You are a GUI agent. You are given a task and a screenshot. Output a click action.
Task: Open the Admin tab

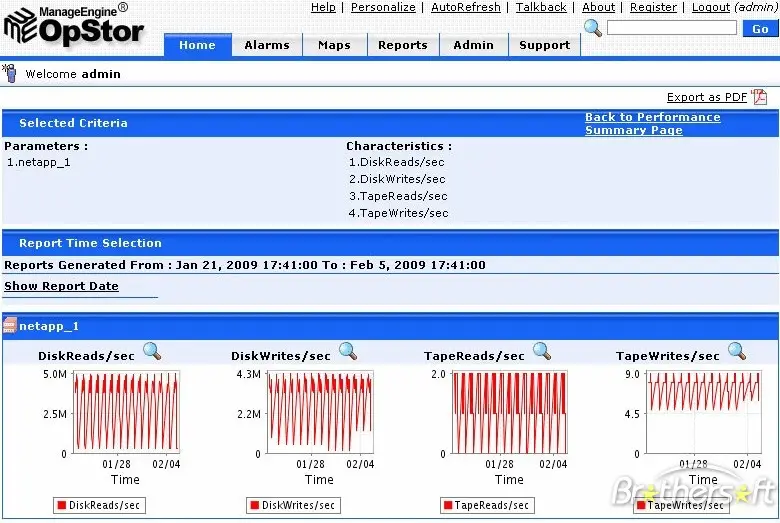coord(474,45)
